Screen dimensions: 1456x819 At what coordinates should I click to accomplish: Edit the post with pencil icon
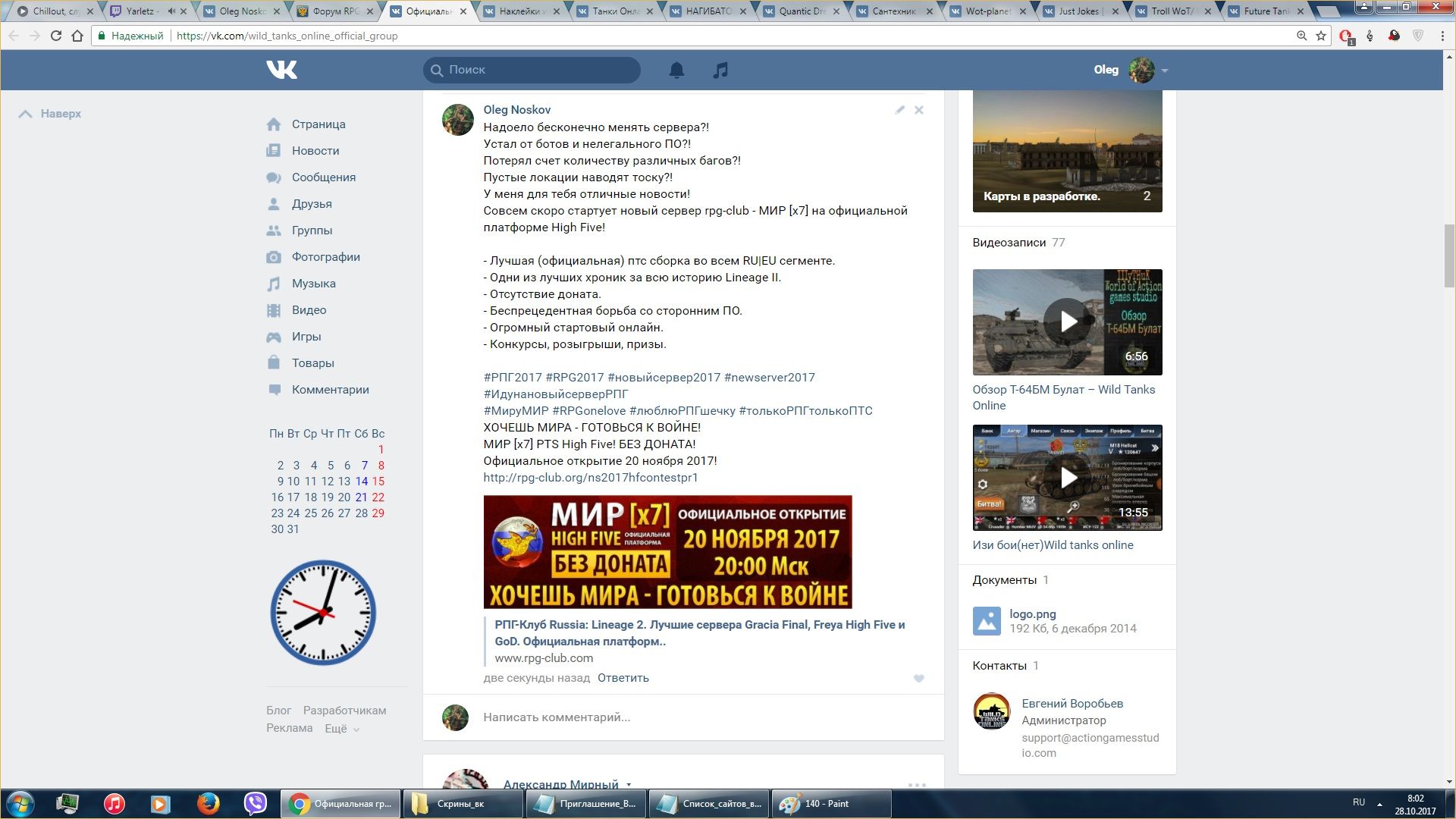pos(899,110)
